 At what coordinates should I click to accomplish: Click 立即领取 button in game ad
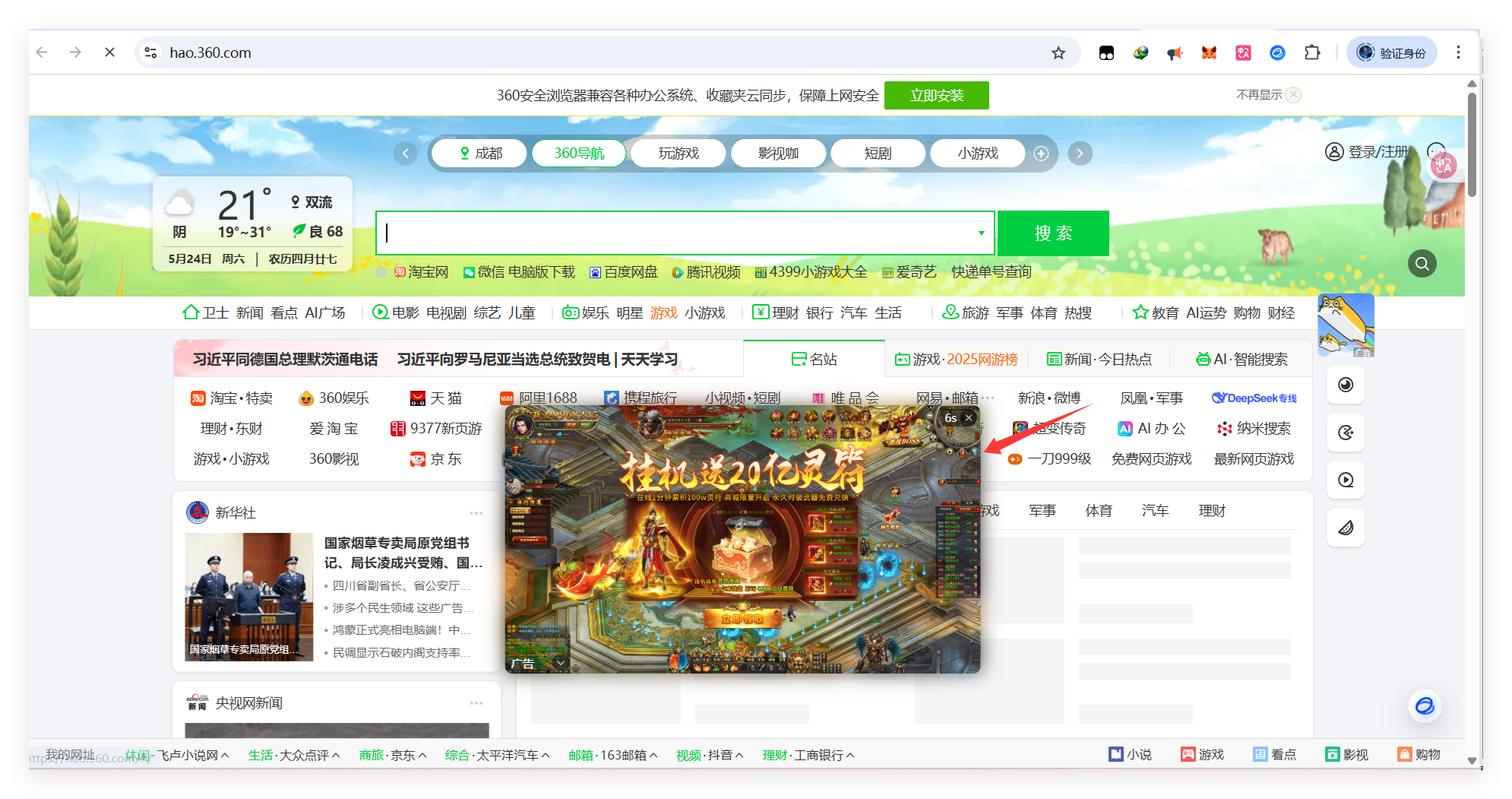[x=742, y=619]
